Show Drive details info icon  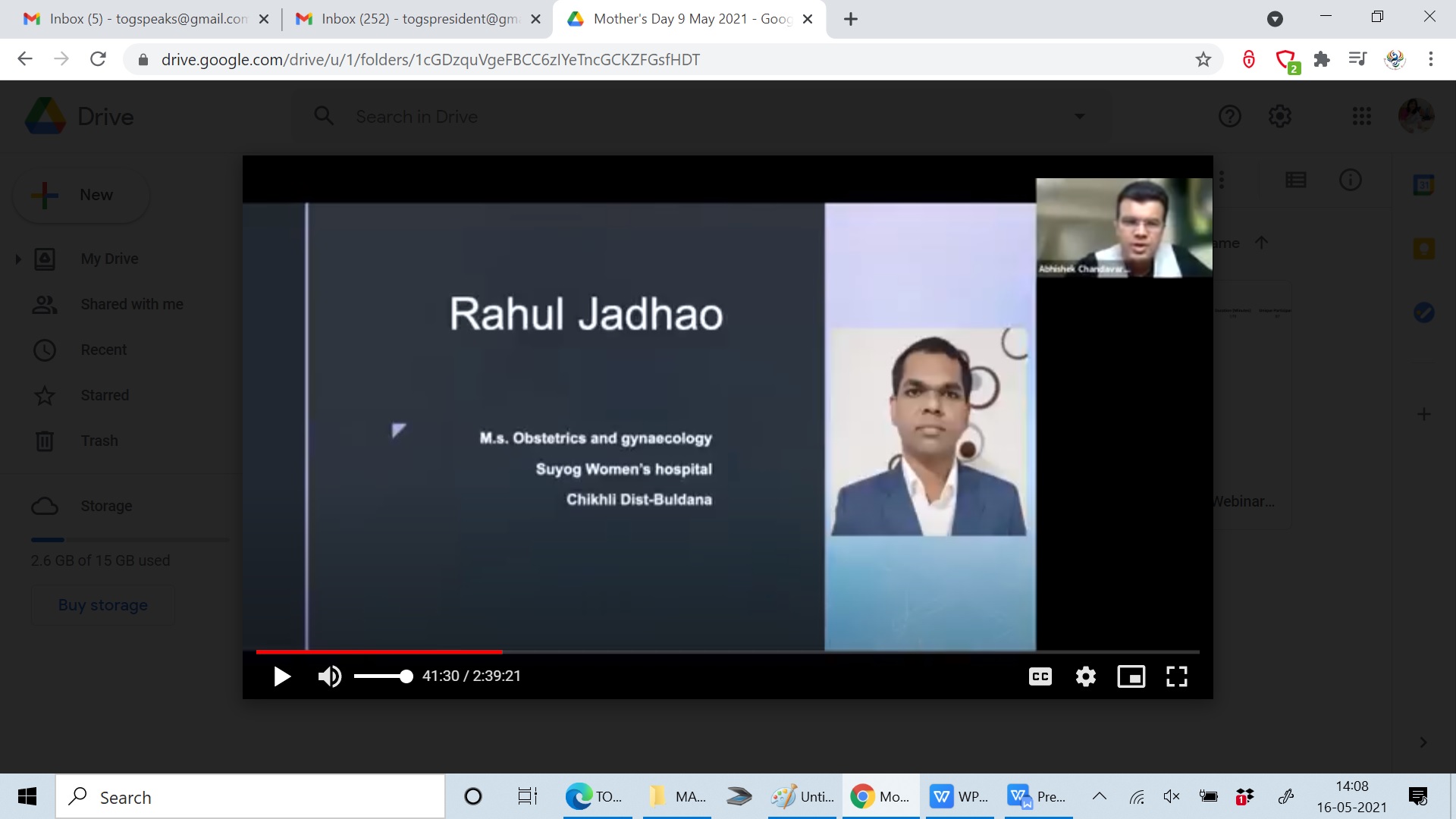tap(1351, 180)
